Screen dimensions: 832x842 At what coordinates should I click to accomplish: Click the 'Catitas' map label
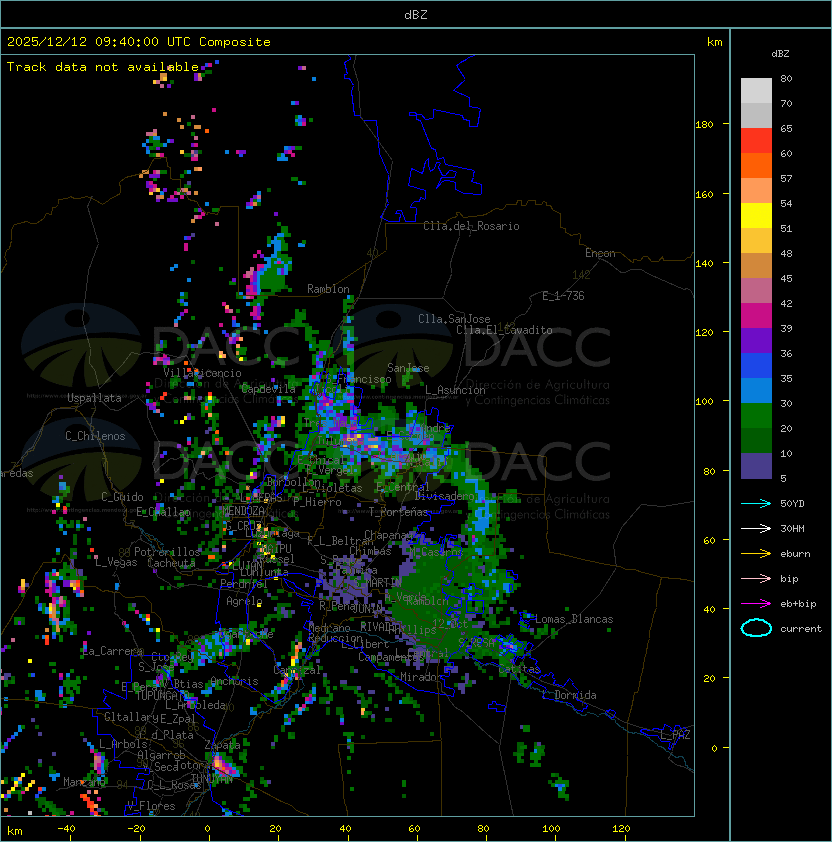(519, 670)
